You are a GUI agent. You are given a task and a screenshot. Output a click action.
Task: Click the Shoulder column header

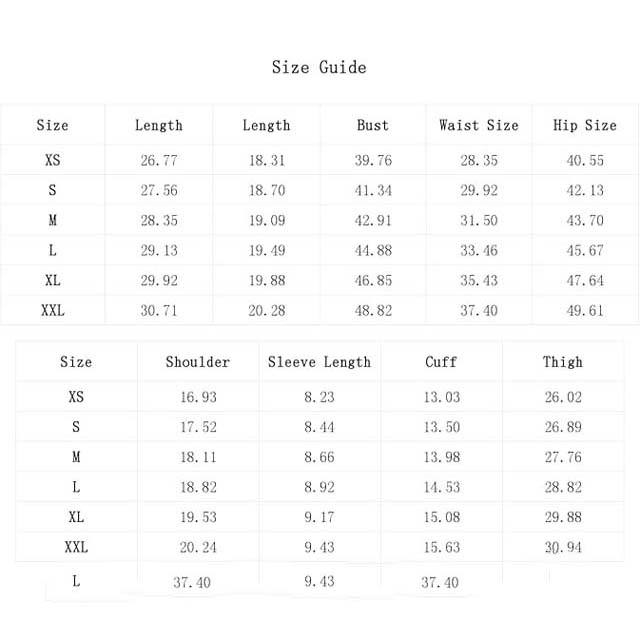click(198, 362)
